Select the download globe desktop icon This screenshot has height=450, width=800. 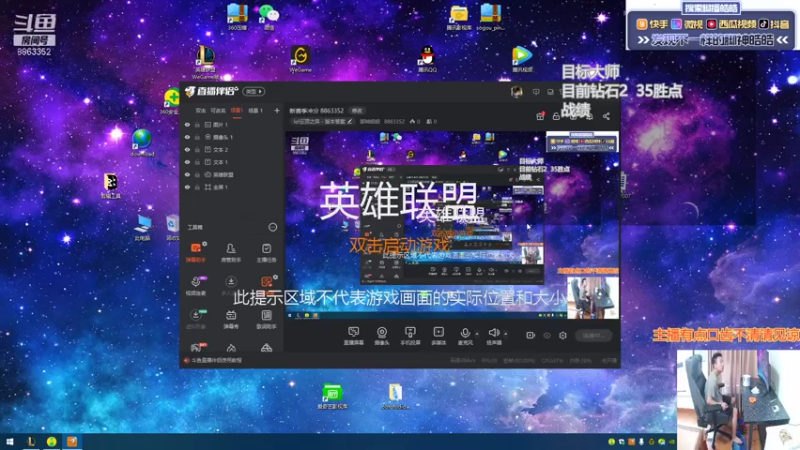tap(142, 143)
